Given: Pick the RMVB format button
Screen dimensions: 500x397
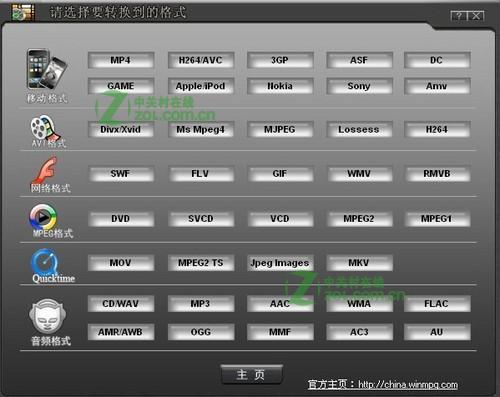Looking at the screenshot, I should coord(437,174).
